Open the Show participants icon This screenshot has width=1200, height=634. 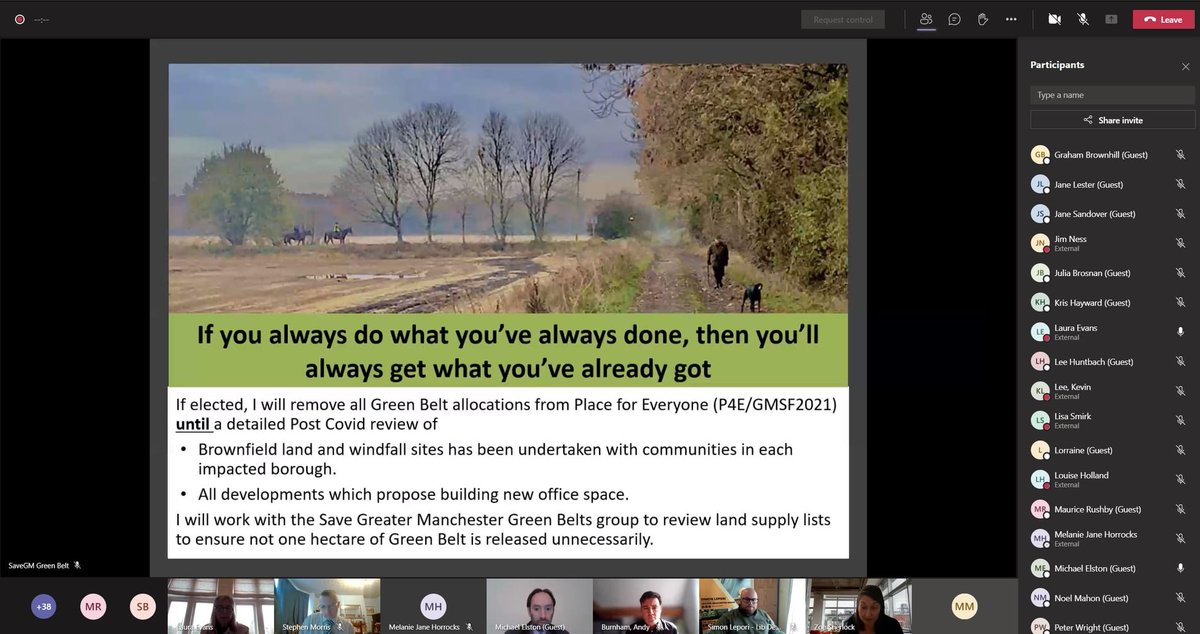pos(926,19)
